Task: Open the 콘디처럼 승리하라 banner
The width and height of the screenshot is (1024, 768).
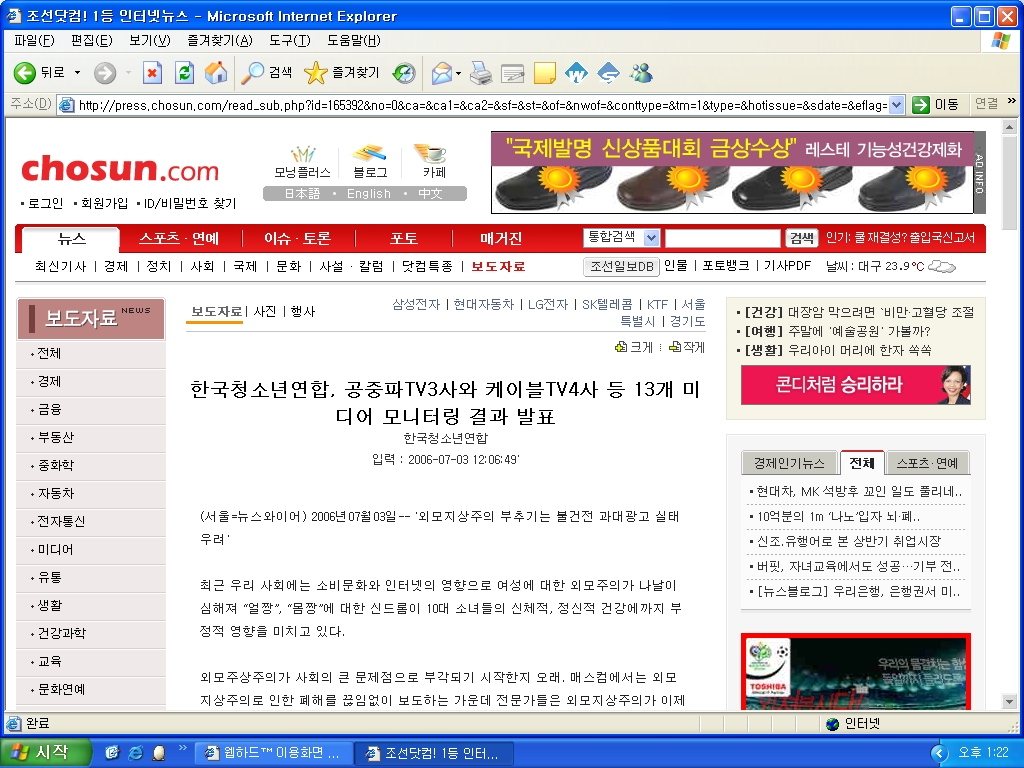Action: pos(856,385)
